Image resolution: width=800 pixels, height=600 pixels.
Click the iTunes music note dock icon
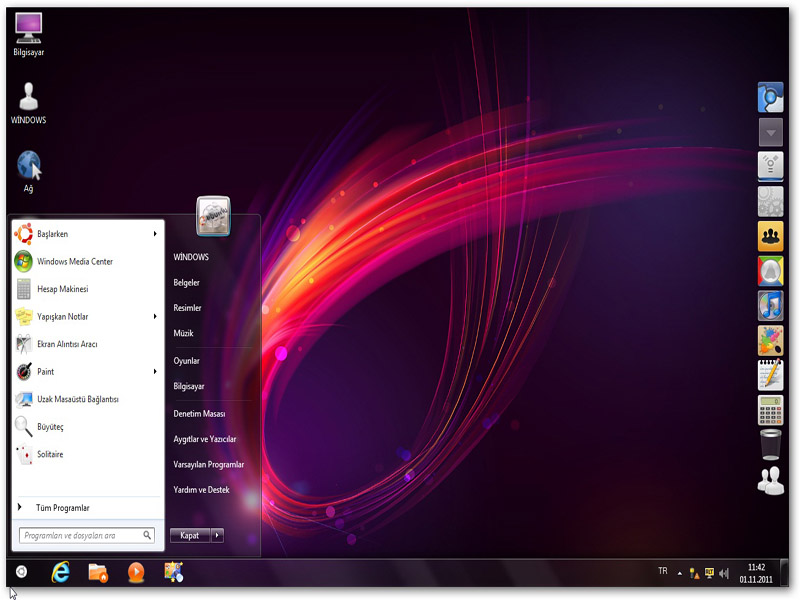770,305
